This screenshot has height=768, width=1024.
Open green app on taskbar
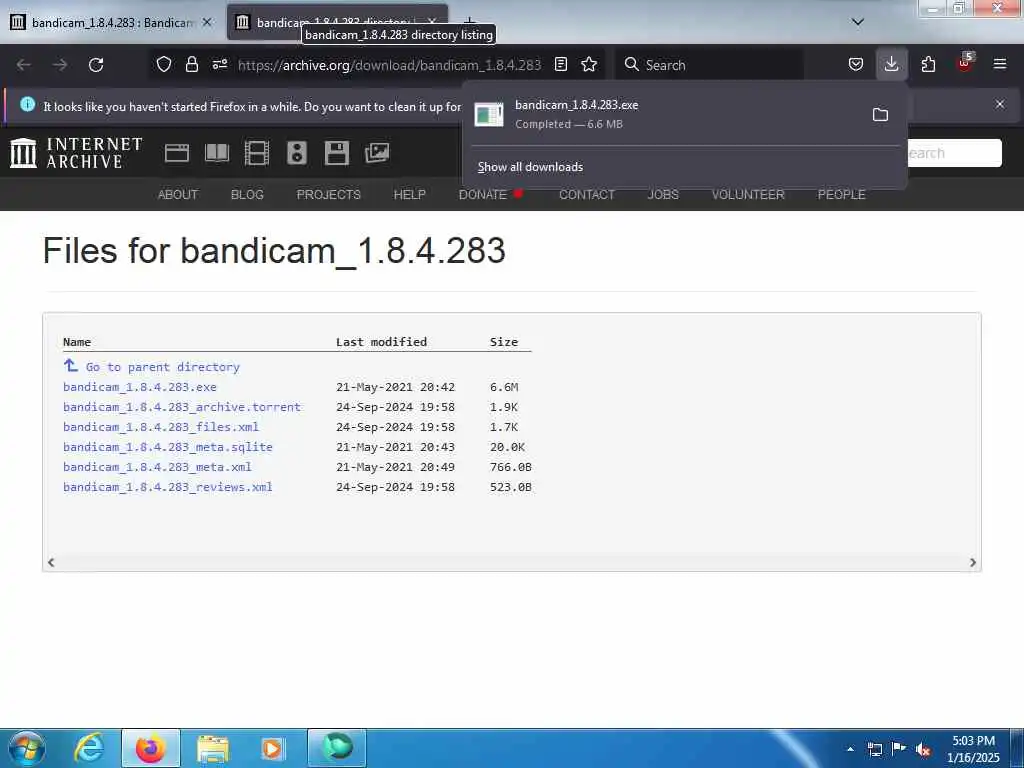(337, 748)
